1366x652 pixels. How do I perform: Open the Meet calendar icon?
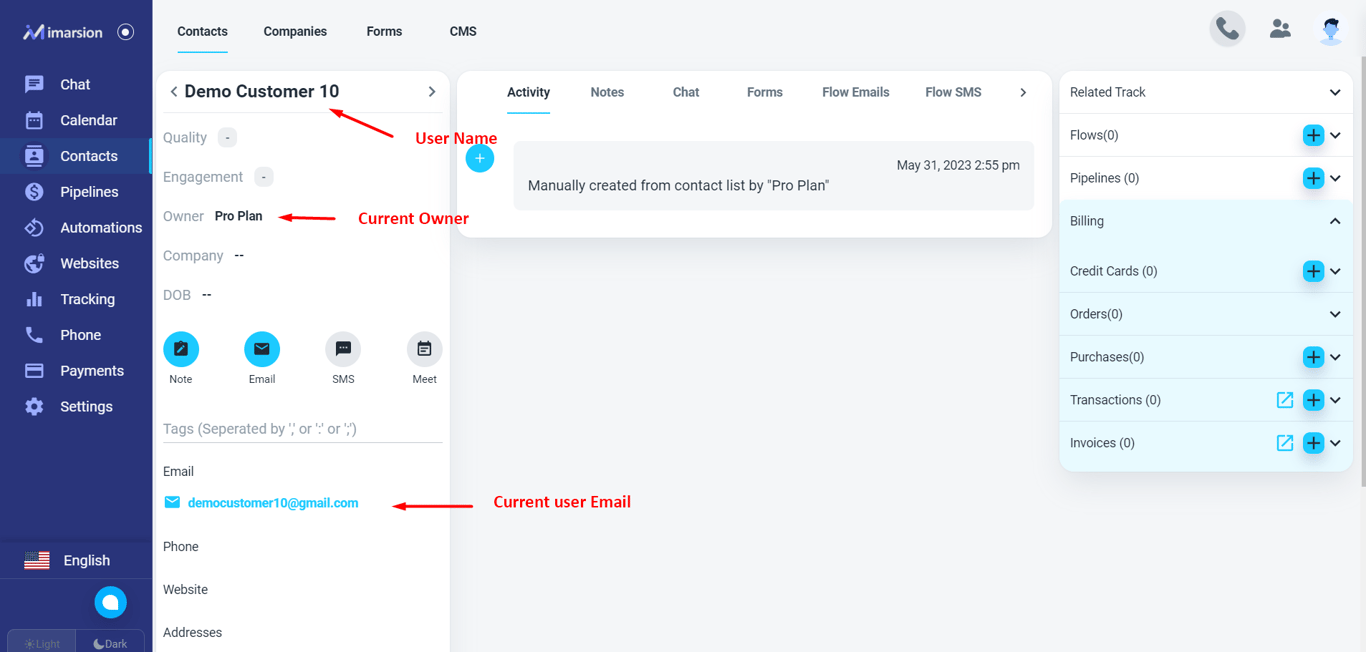click(424, 349)
